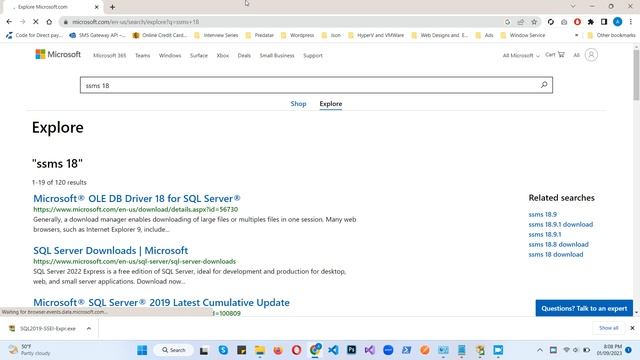Open the browser home page
This screenshot has height=360, width=640.
coord(49,22)
